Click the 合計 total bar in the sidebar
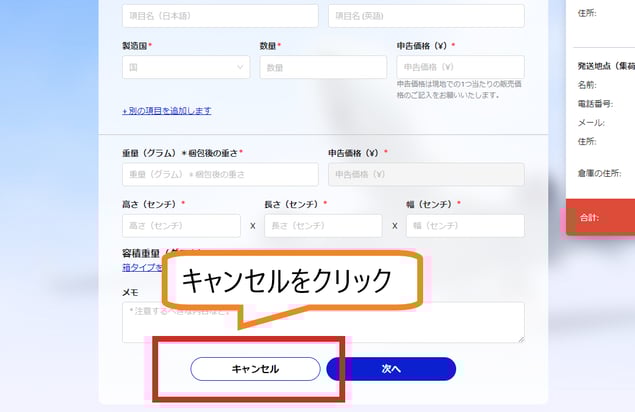Viewport: 635px width, 412px height. 601,217
